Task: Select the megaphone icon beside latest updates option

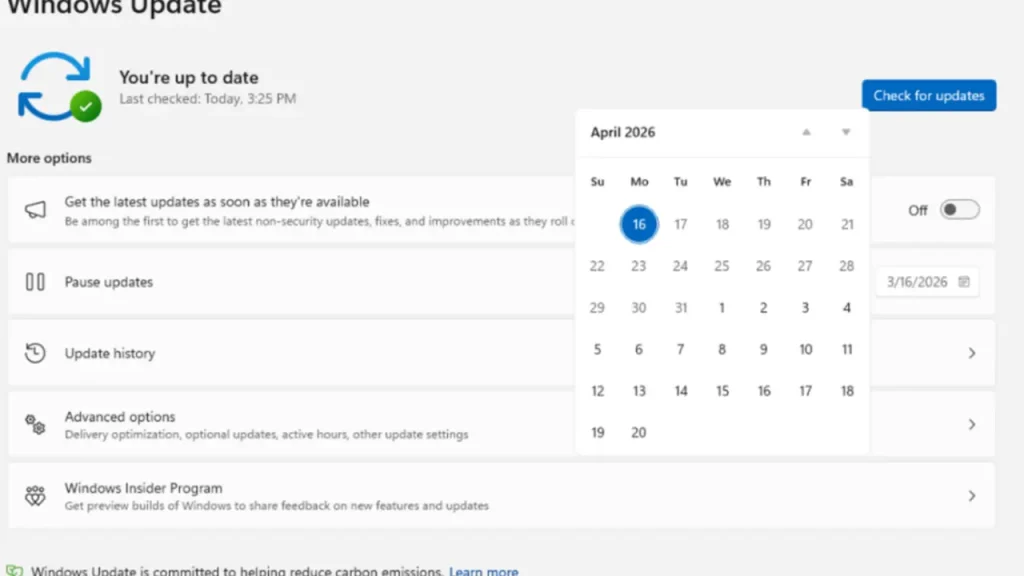Action: (x=34, y=209)
